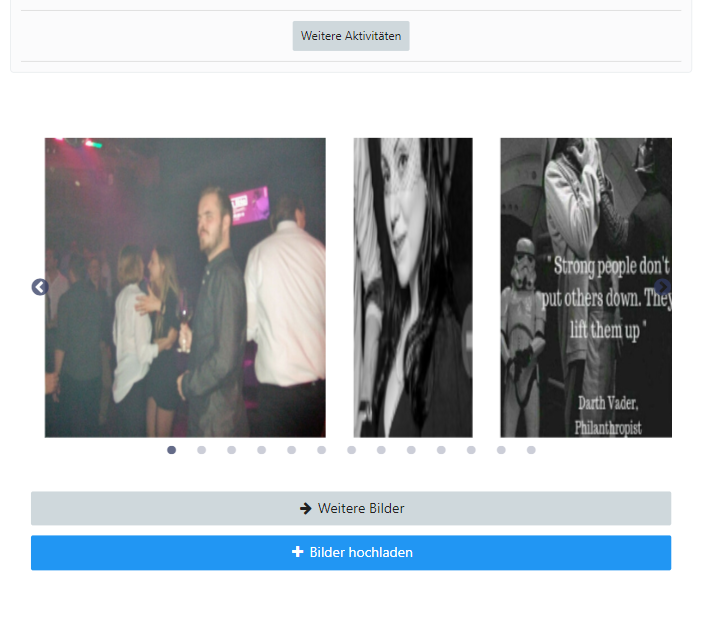Open Weitere Bilder gallery

pyautogui.click(x=351, y=508)
